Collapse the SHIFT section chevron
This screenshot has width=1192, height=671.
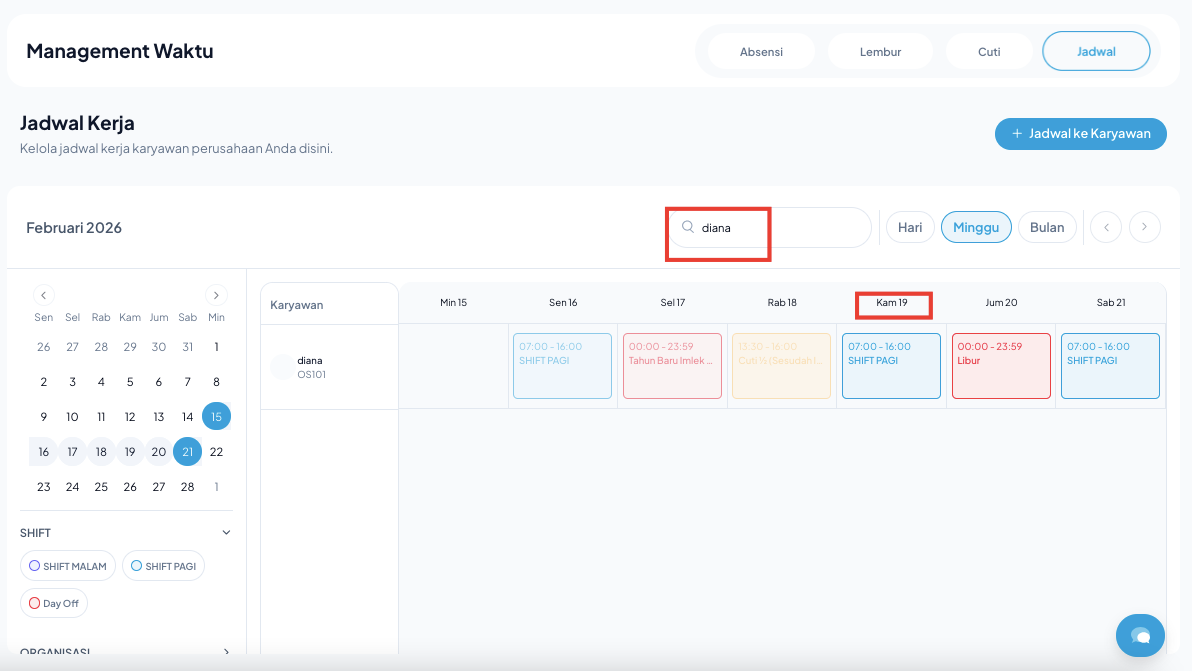point(226,533)
